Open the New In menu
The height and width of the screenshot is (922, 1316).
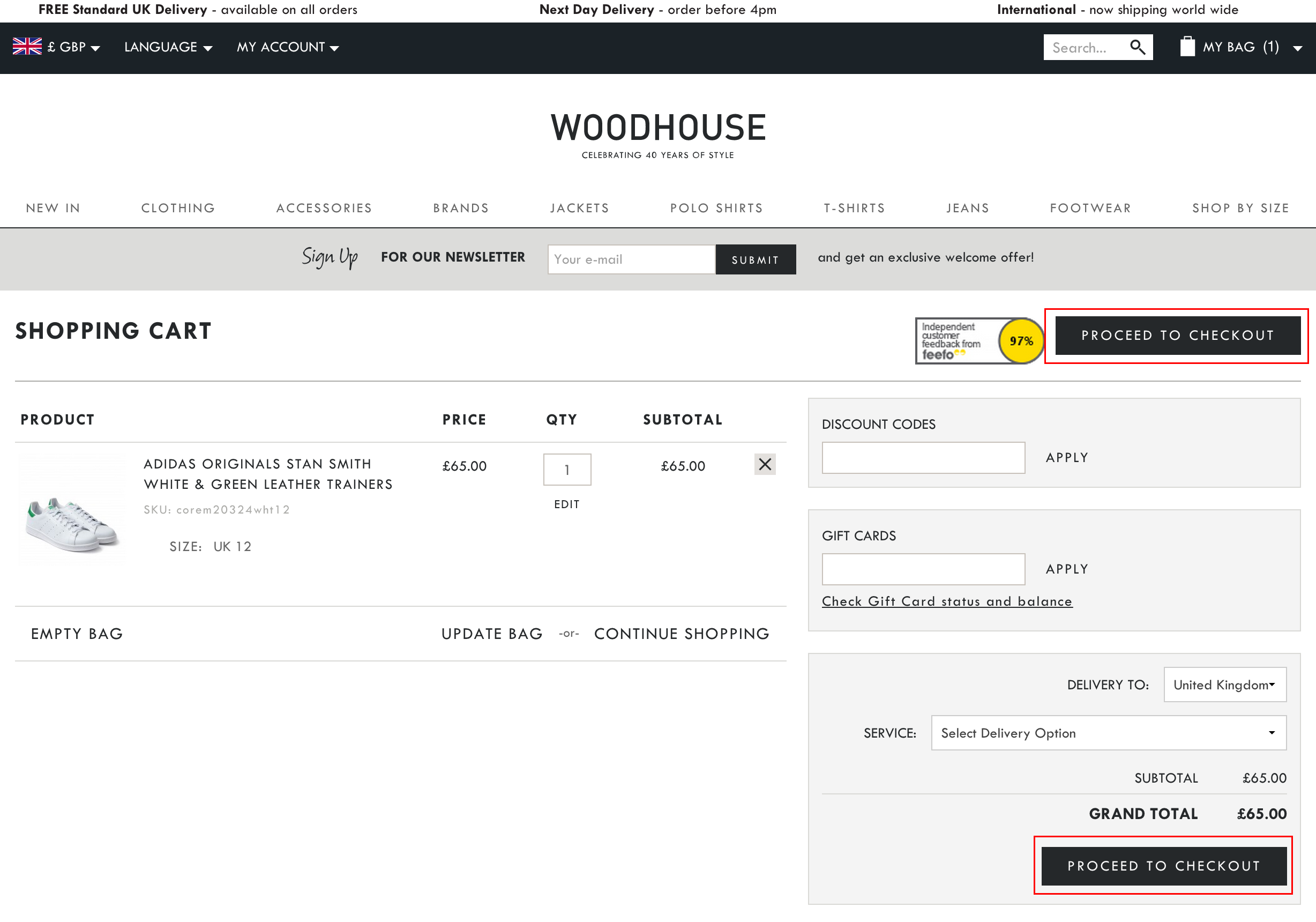[53, 208]
